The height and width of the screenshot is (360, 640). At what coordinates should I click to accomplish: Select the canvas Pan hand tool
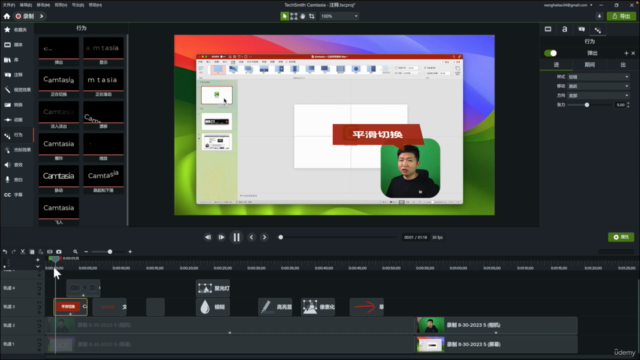(303, 16)
